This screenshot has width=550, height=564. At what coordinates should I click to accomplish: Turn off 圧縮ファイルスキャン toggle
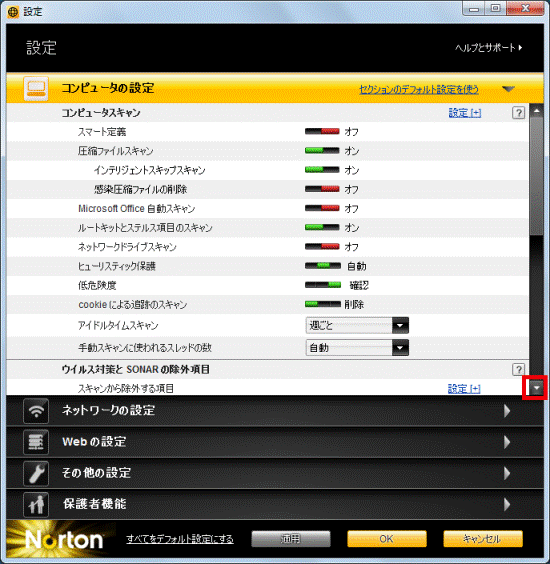tap(322, 151)
